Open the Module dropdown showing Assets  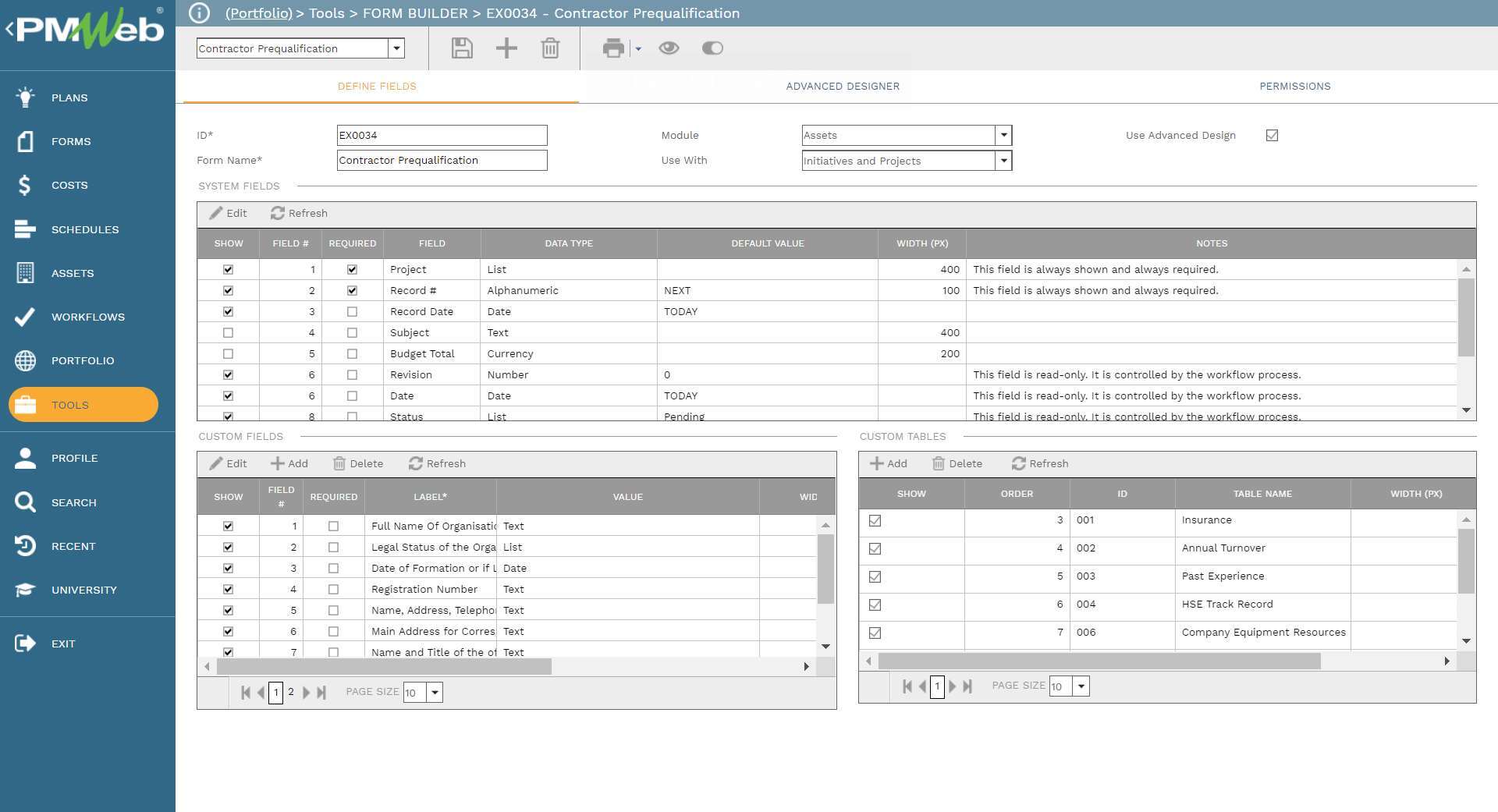pos(1005,135)
